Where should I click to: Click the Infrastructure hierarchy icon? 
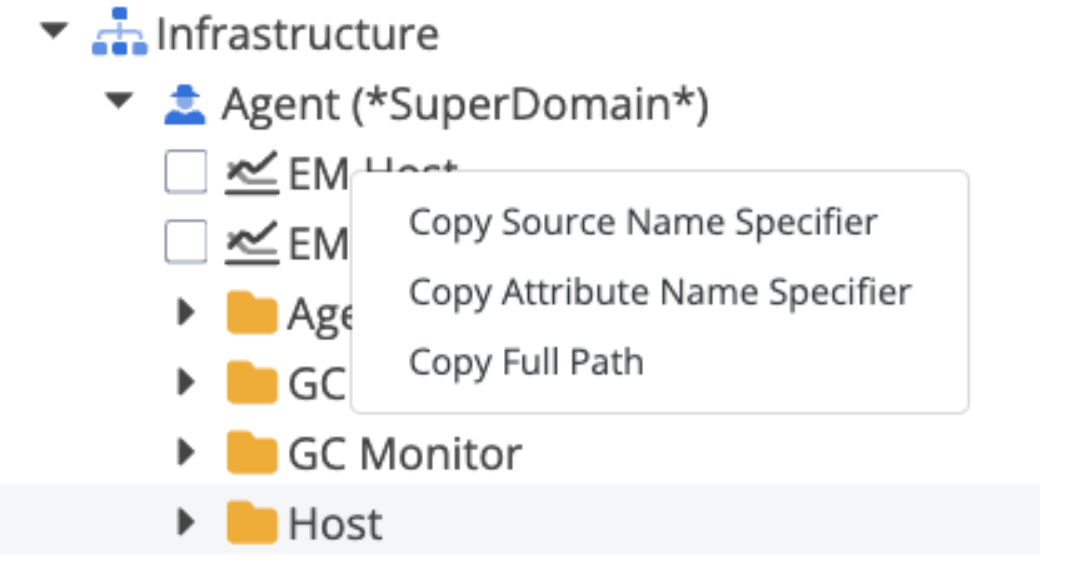click(x=120, y=34)
